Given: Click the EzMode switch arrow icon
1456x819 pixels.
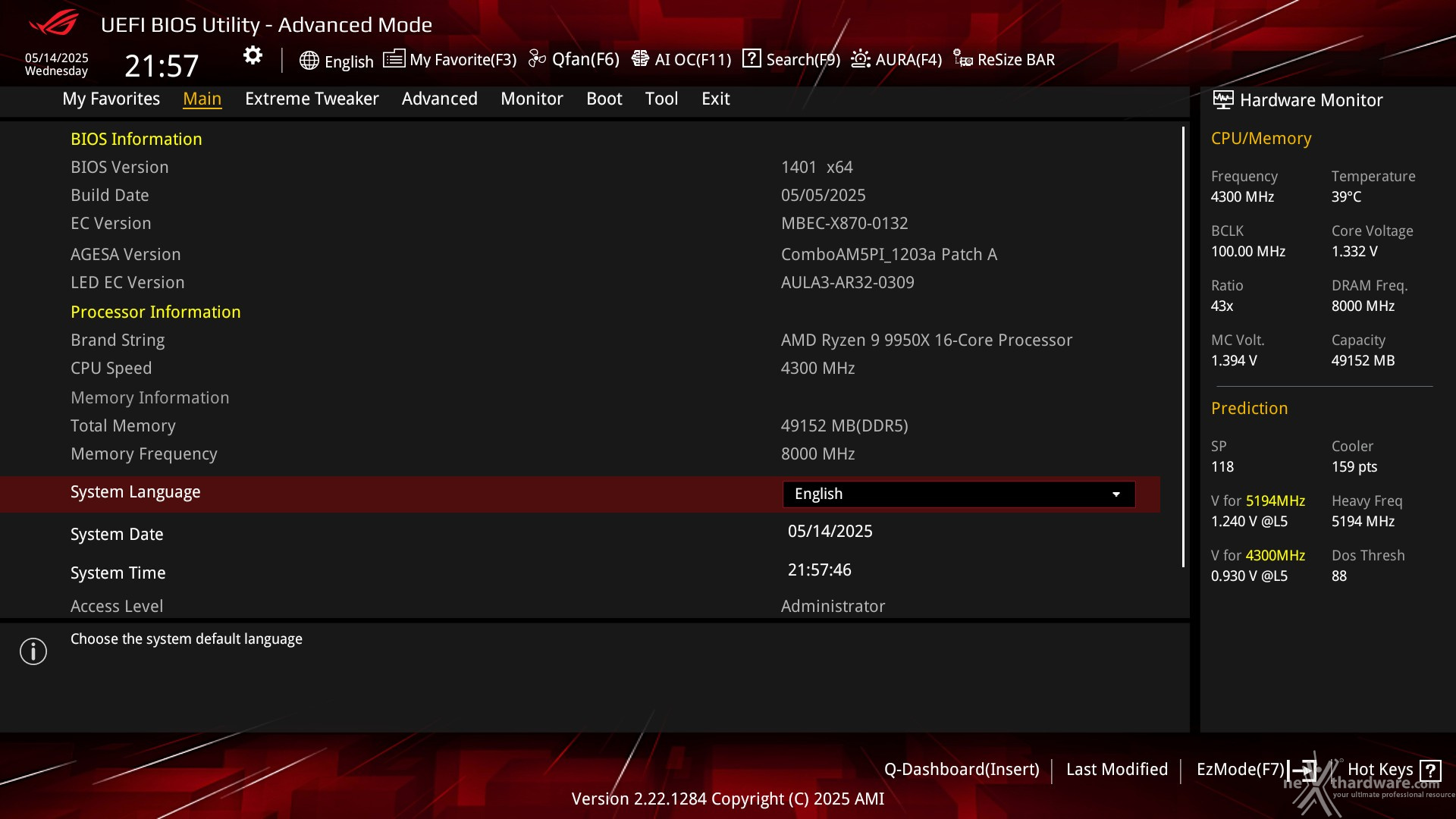Looking at the screenshot, I should (x=1304, y=770).
